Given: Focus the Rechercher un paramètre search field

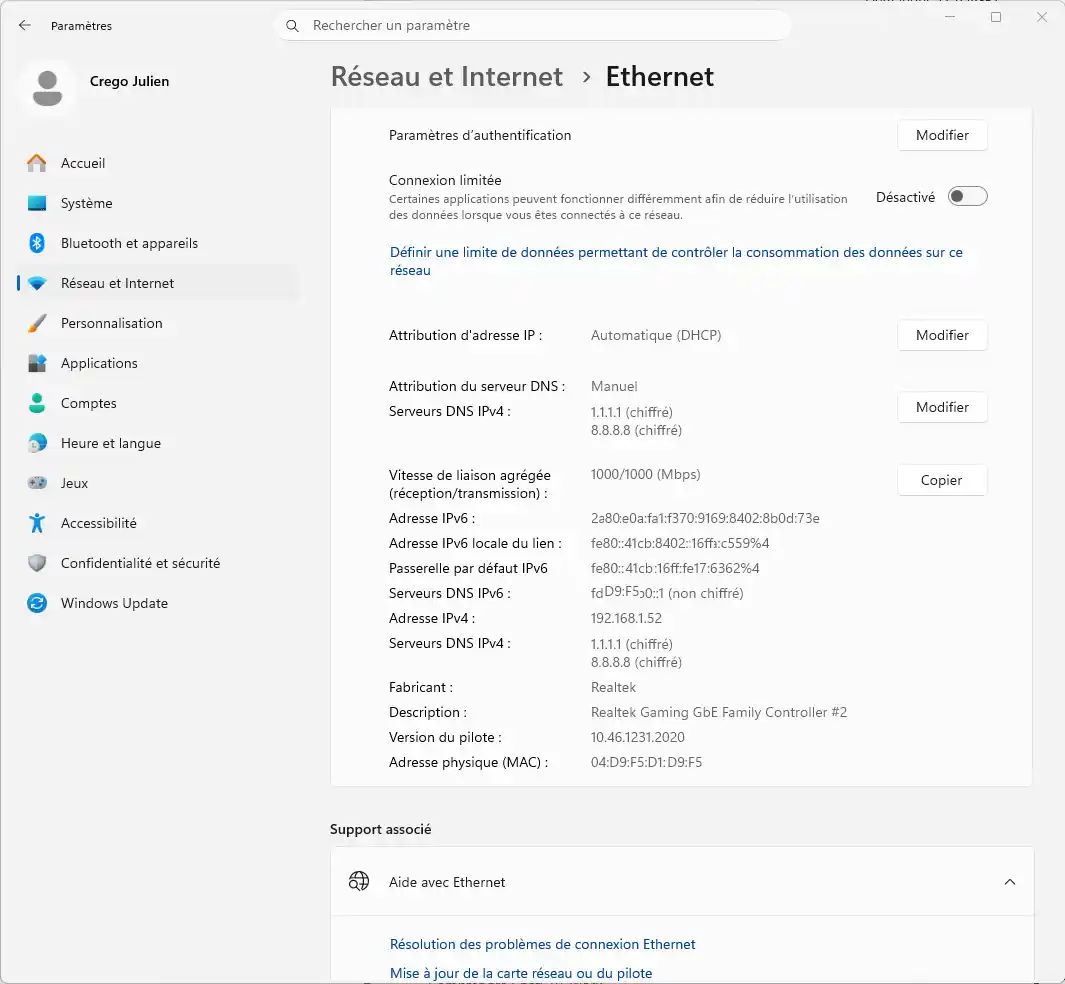Looking at the screenshot, I should [533, 26].
